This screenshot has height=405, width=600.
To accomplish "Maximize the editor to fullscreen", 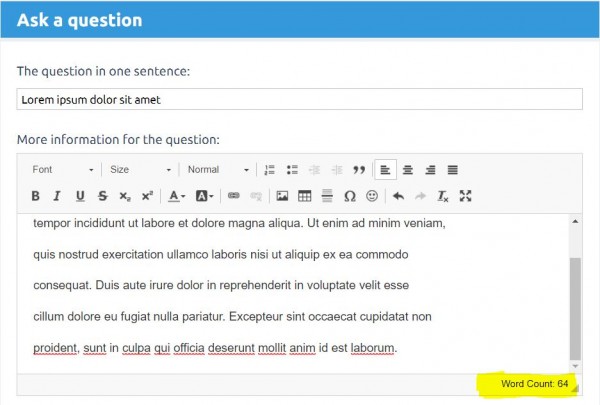I will click(465, 196).
